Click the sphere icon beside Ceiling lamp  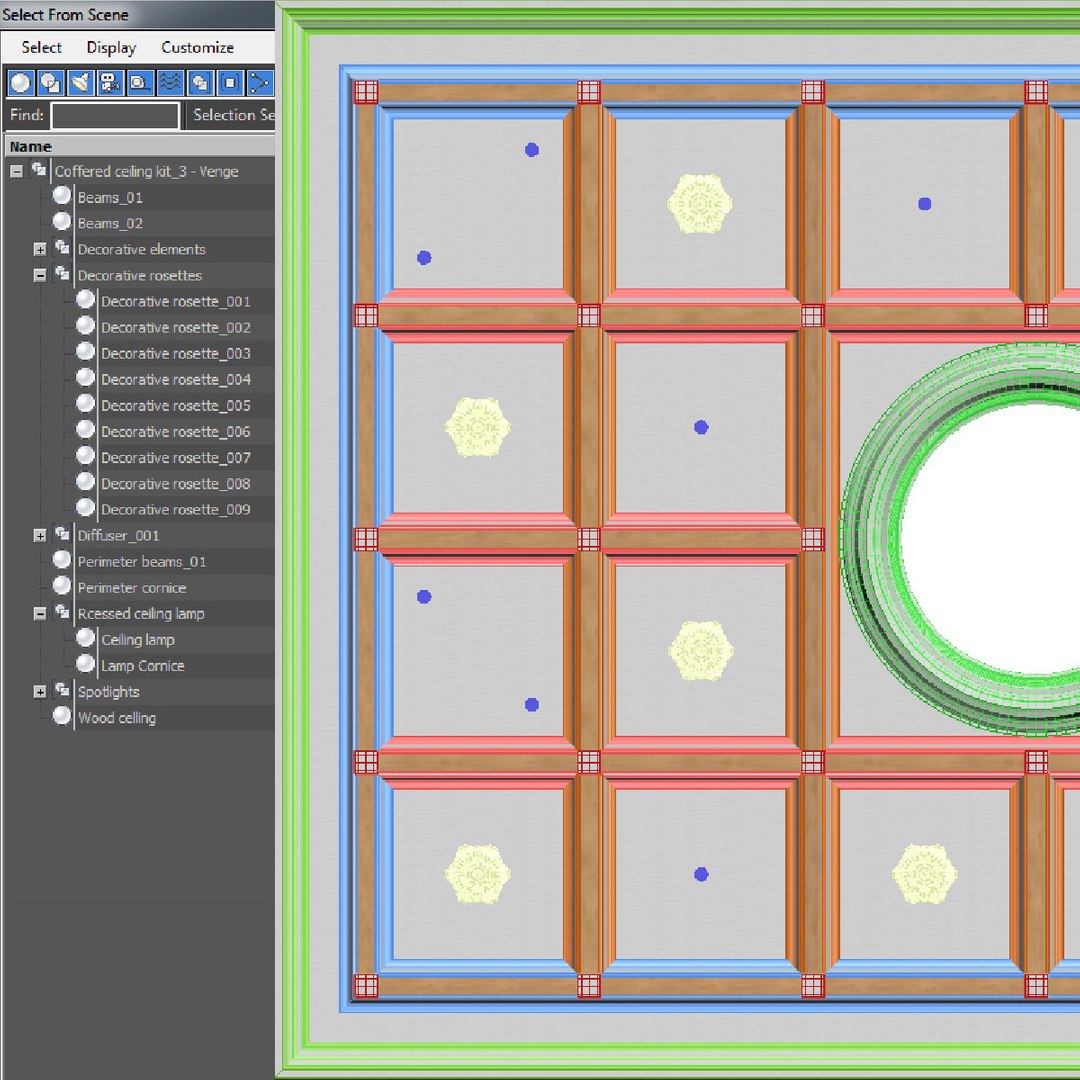(x=85, y=638)
